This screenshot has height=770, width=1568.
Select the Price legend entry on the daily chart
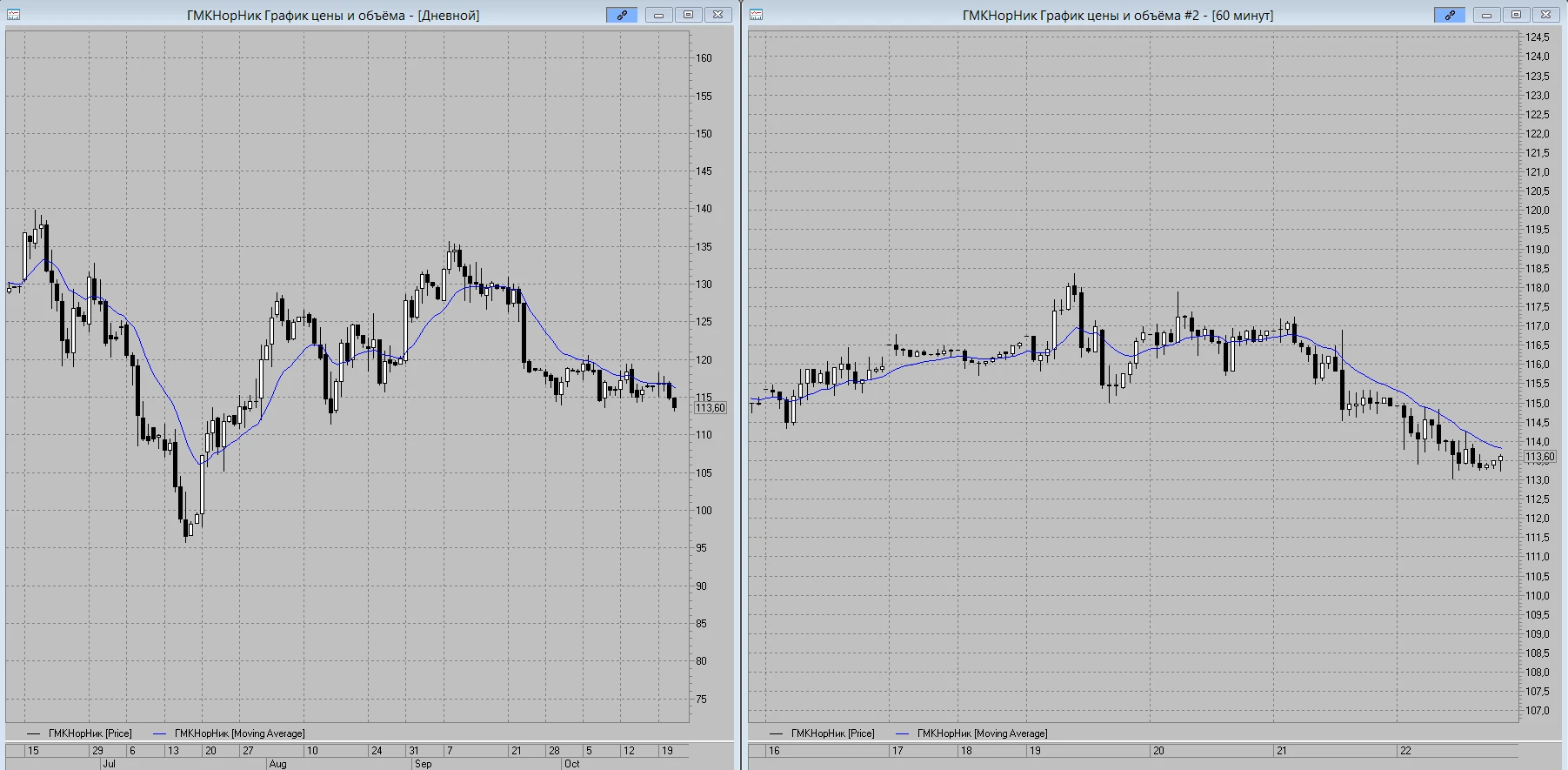tap(79, 733)
